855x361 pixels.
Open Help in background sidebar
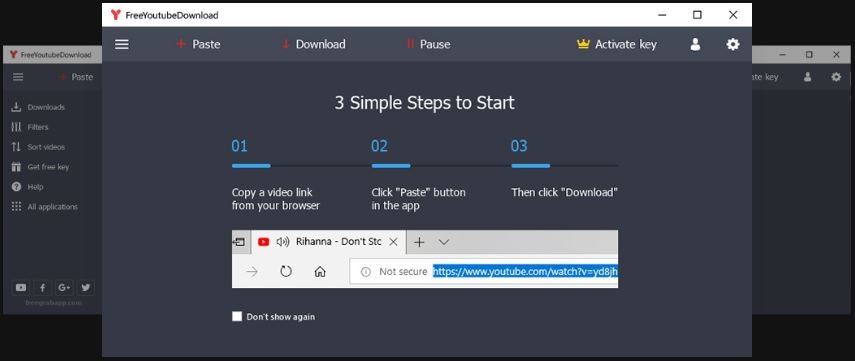[27, 187]
